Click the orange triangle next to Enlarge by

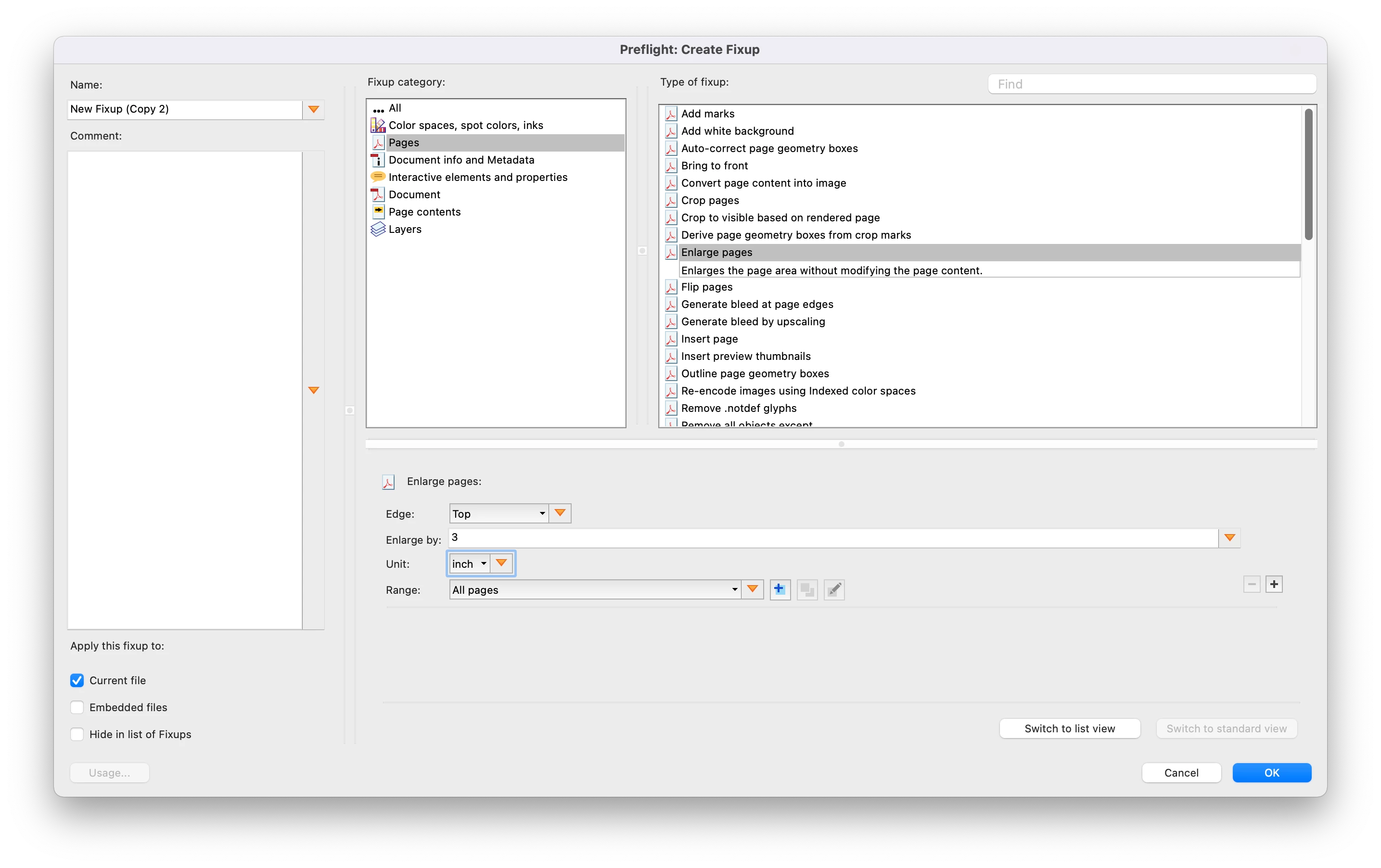click(x=1229, y=538)
